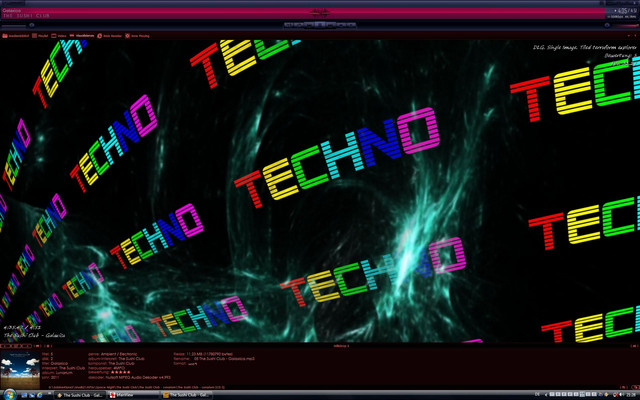Viewport: 640px width, 400px height.
Task: Click THE SUSHI CLUB artist text in the top bar
Action: coord(26,16)
